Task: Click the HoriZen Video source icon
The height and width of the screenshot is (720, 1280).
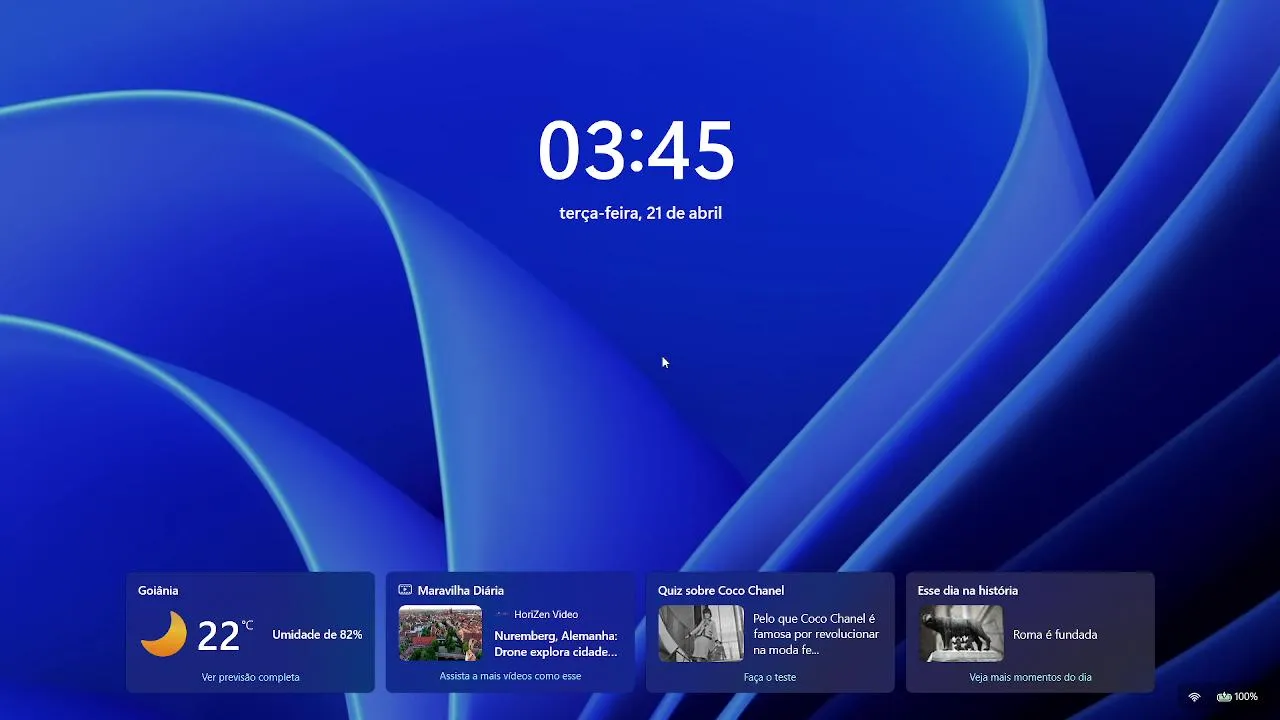Action: pyautogui.click(x=502, y=615)
